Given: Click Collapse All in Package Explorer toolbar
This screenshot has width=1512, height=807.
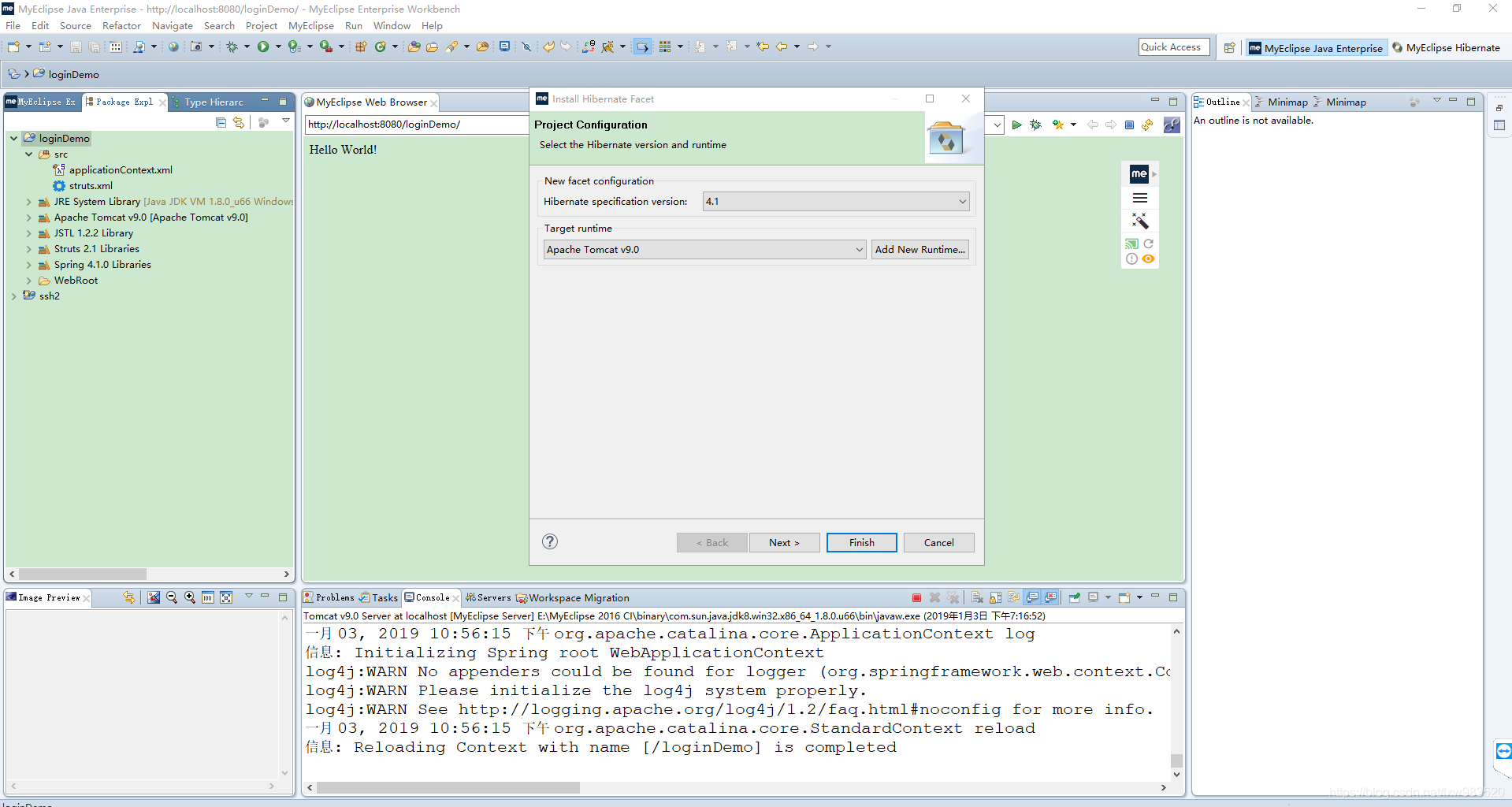Looking at the screenshot, I should [221, 122].
